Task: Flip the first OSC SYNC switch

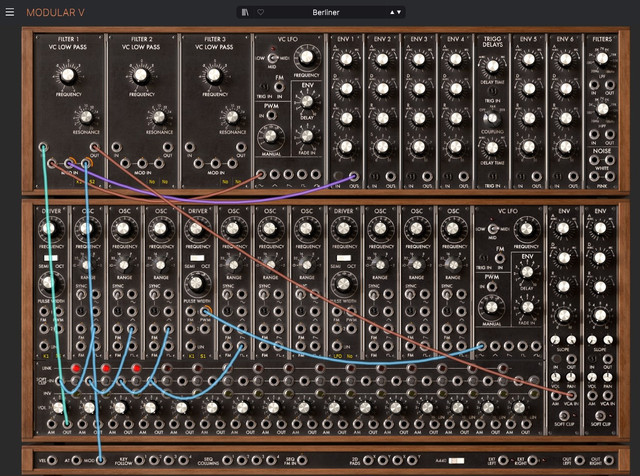Action: [x=81, y=294]
